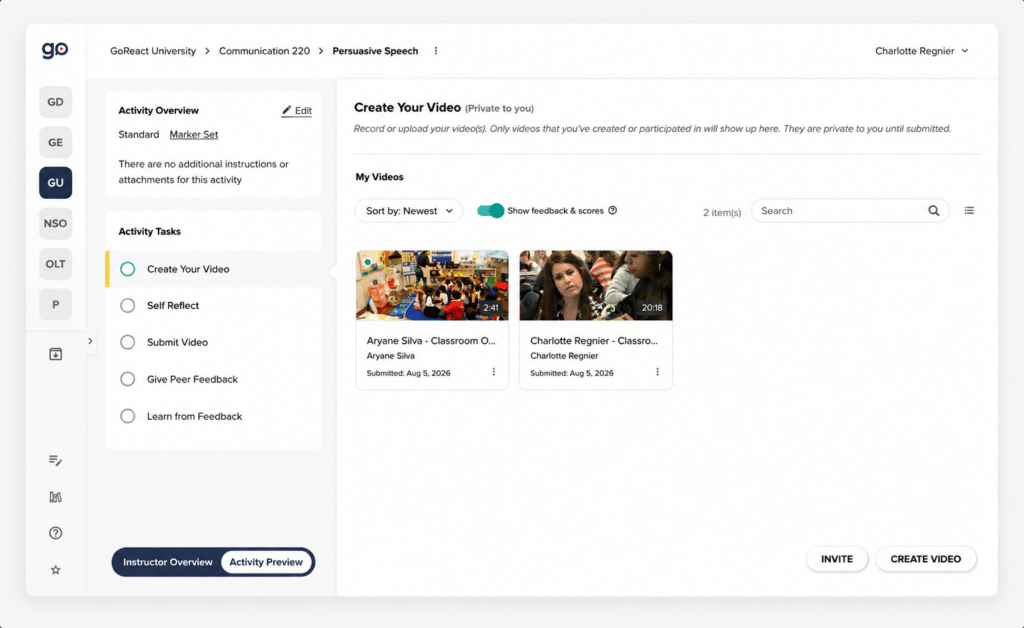Open the library books sidebar icon

[x=56, y=497]
